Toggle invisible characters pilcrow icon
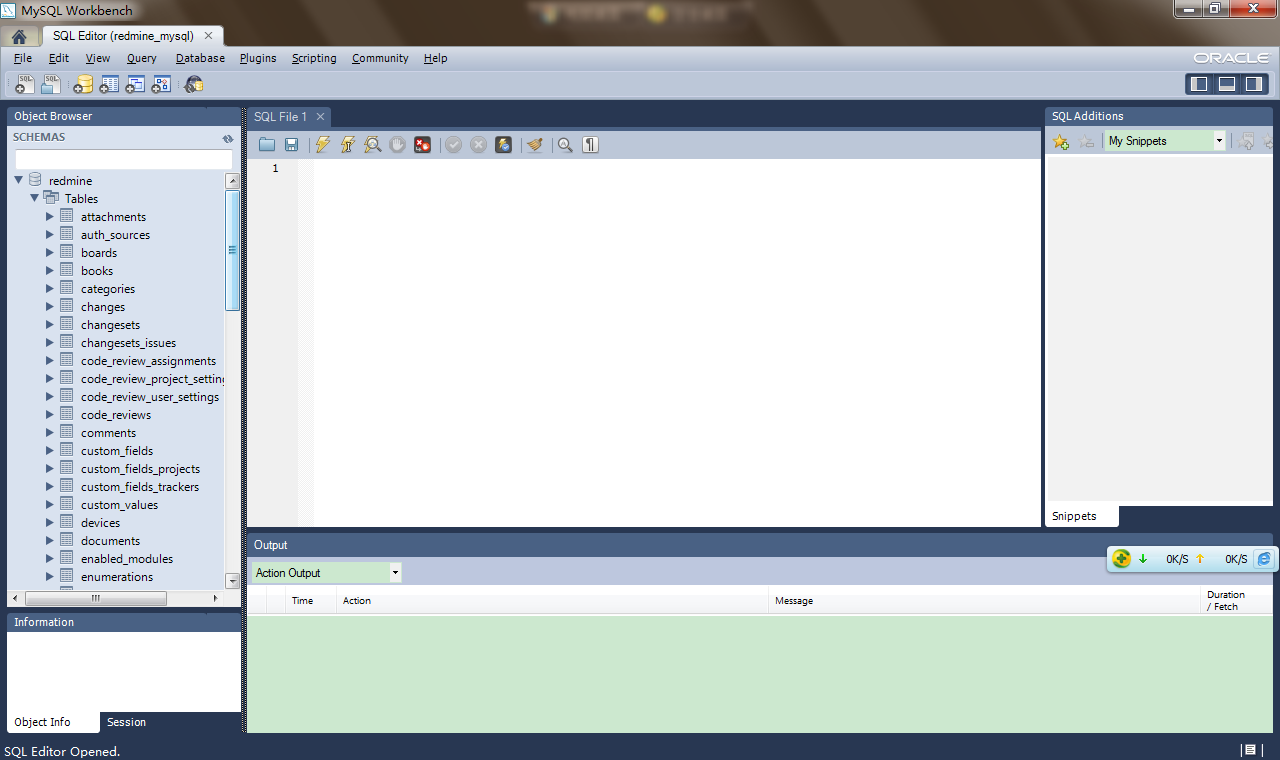This screenshot has width=1280, height=760. coord(591,145)
